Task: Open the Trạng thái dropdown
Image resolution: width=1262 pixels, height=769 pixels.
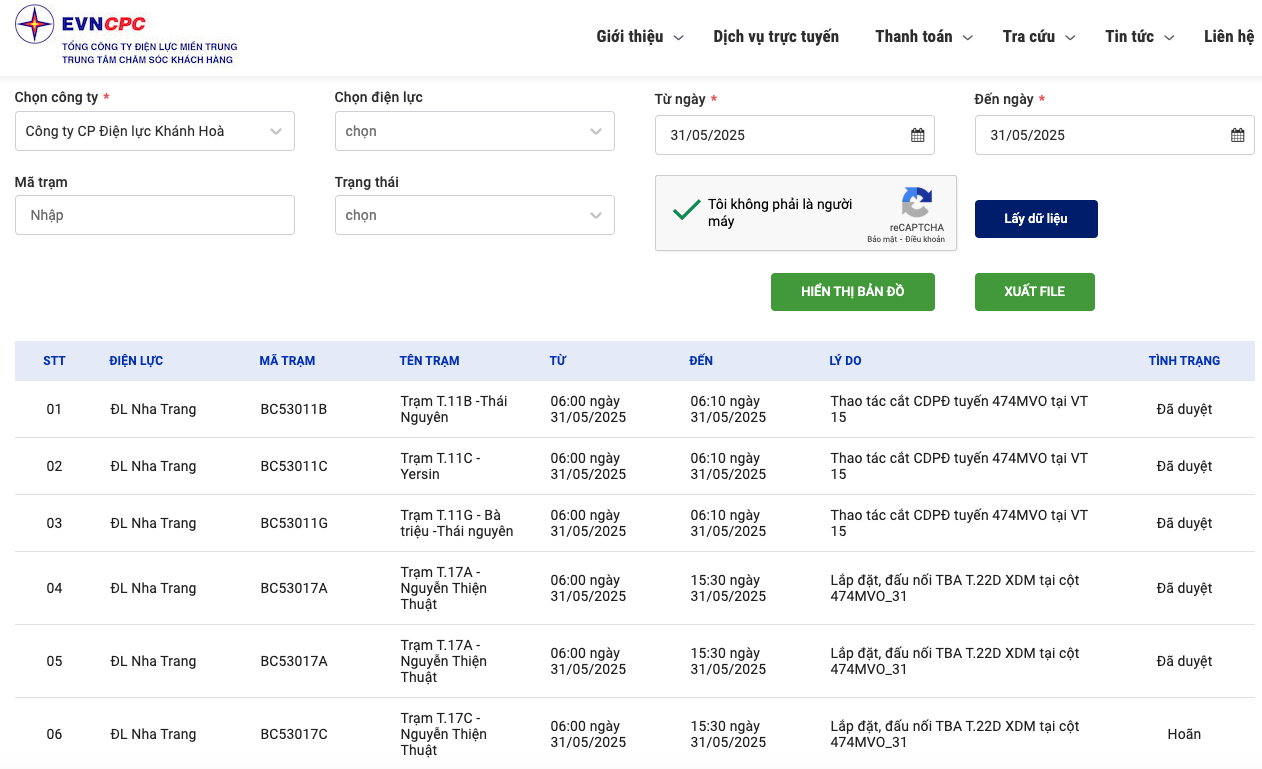Action: 474,215
